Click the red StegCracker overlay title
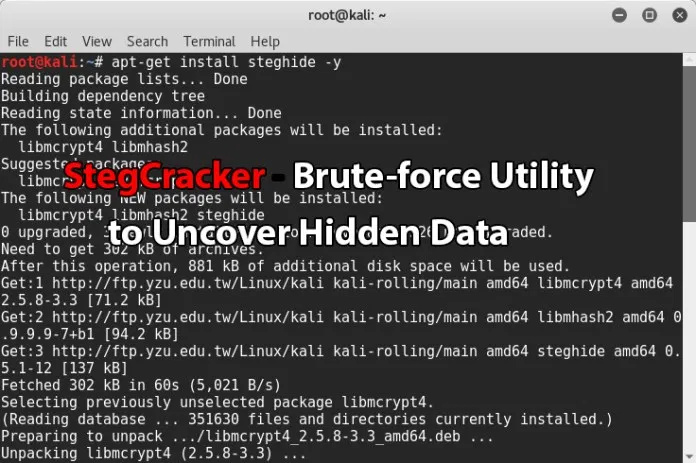 coord(165,177)
